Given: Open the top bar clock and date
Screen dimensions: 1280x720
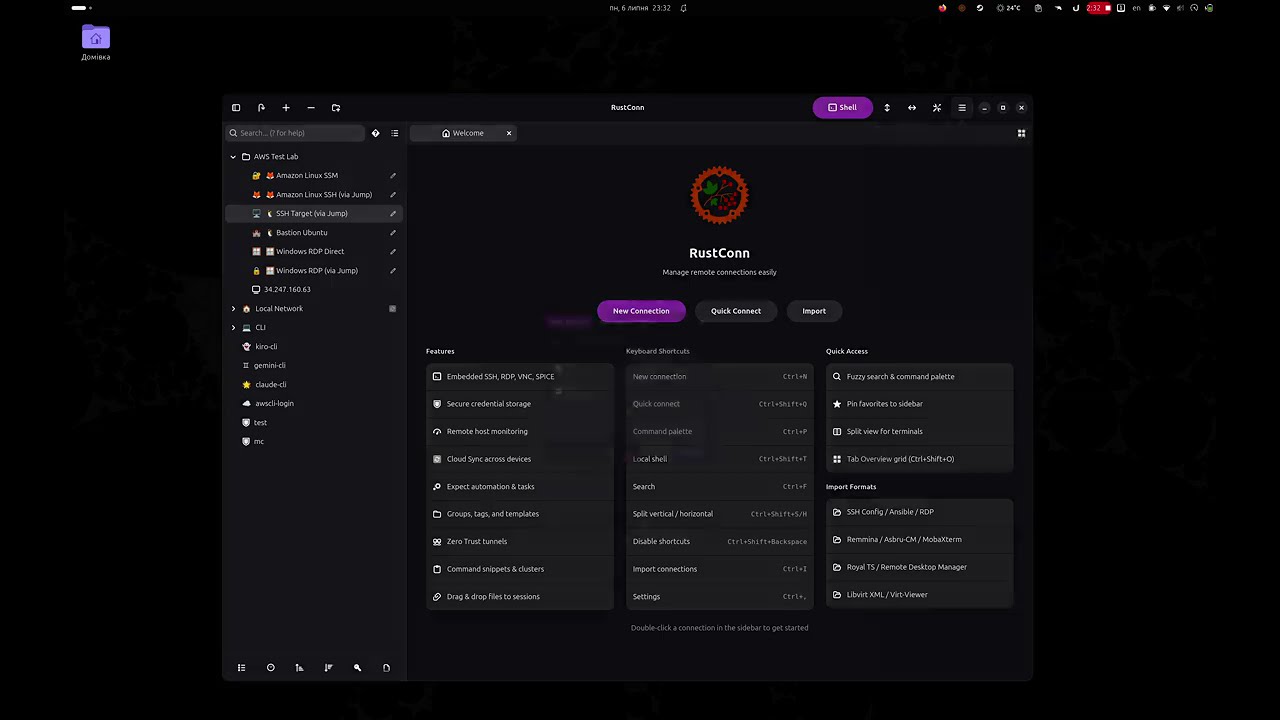Looking at the screenshot, I should (640, 8).
